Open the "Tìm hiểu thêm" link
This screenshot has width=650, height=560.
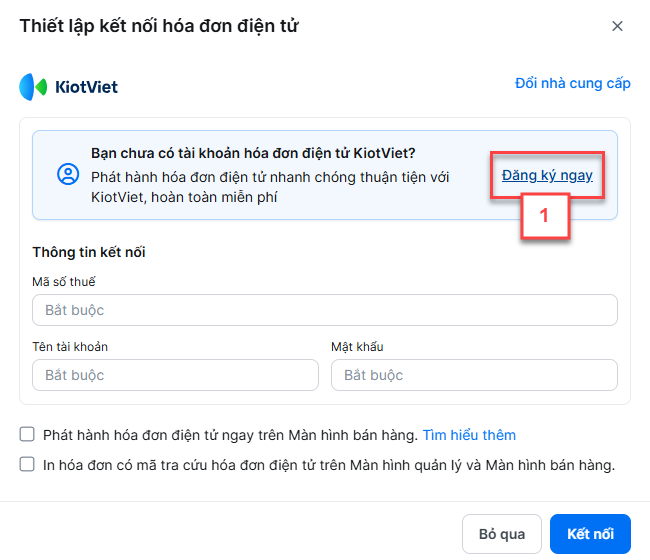click(469, 435)
